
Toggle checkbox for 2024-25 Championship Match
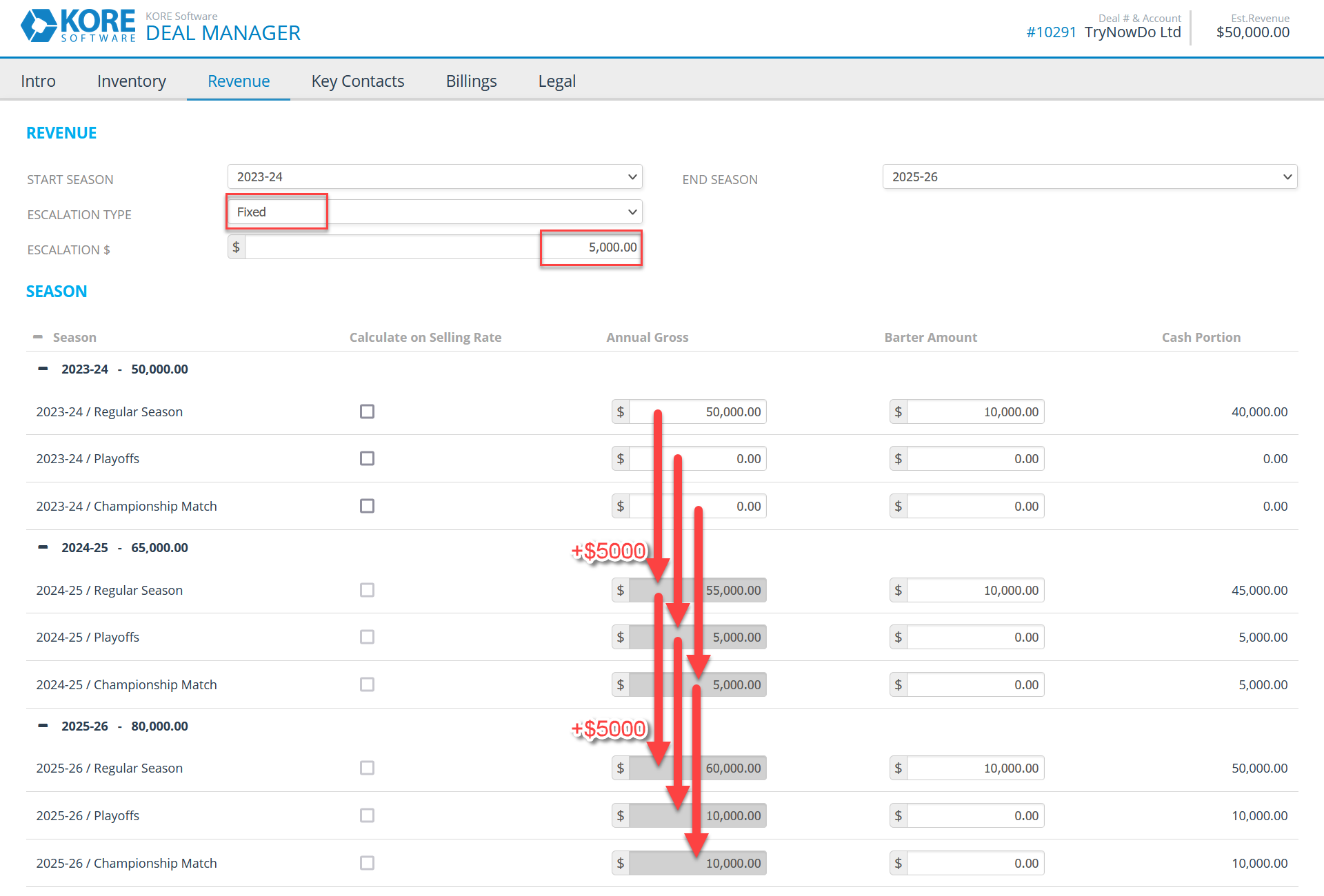[367, 684]
